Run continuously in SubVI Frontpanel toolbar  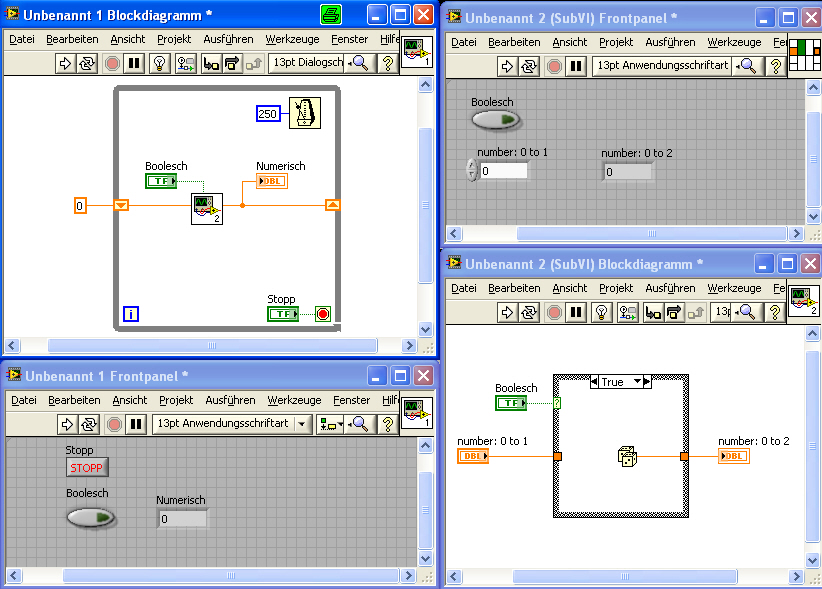coord(528,67)
